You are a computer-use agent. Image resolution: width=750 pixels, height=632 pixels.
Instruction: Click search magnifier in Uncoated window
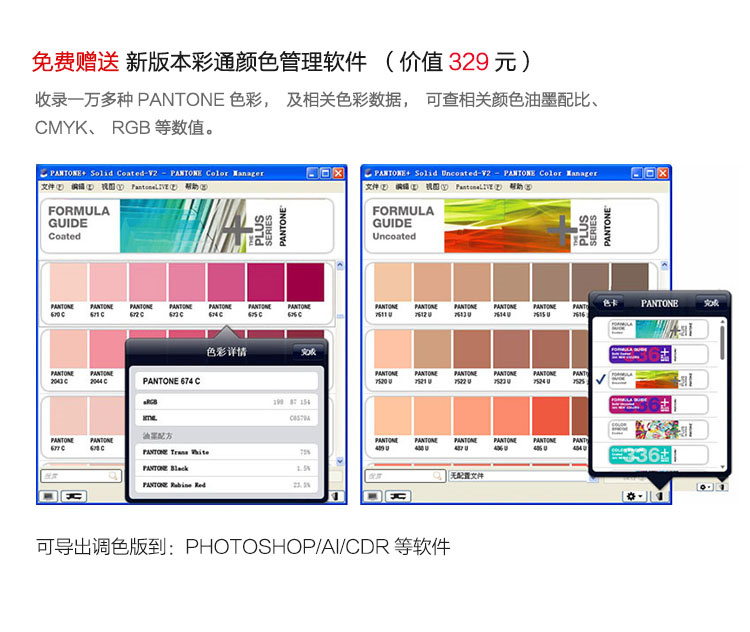pos(437,476)
